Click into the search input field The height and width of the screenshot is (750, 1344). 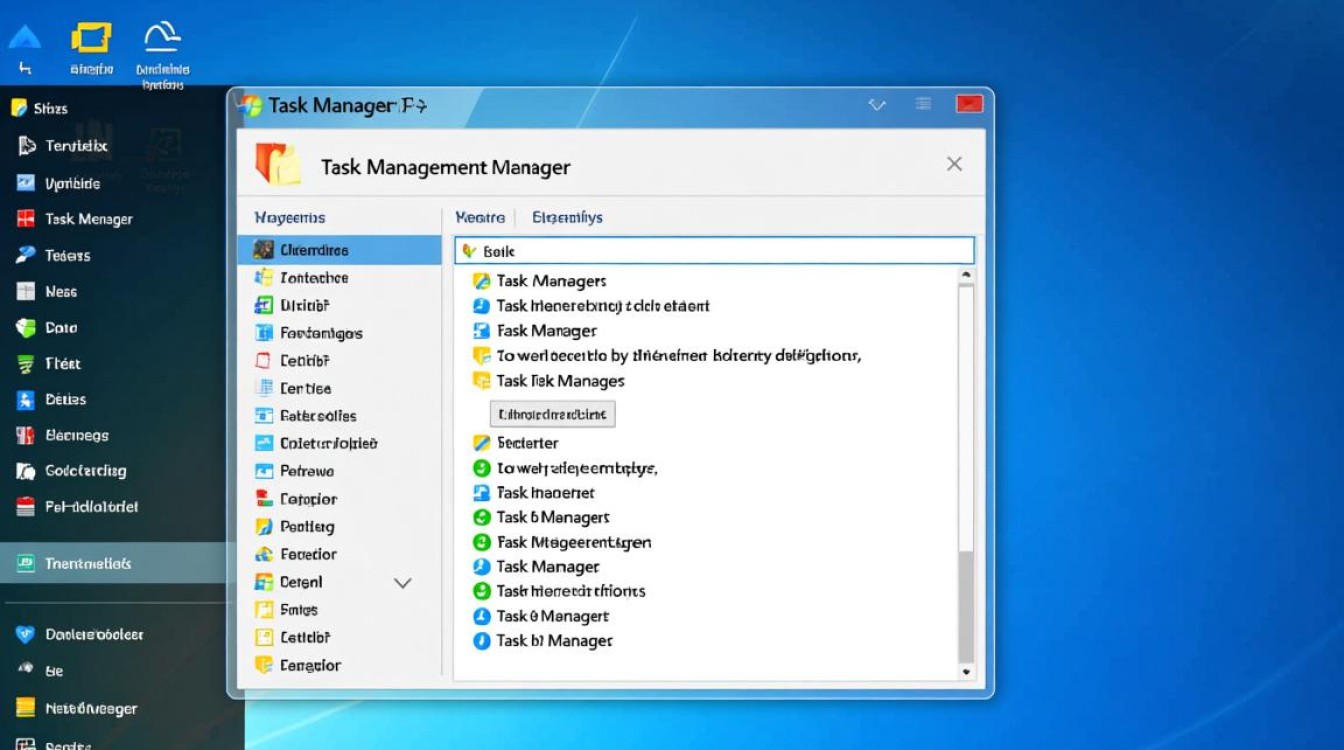(x=714, y=251)
